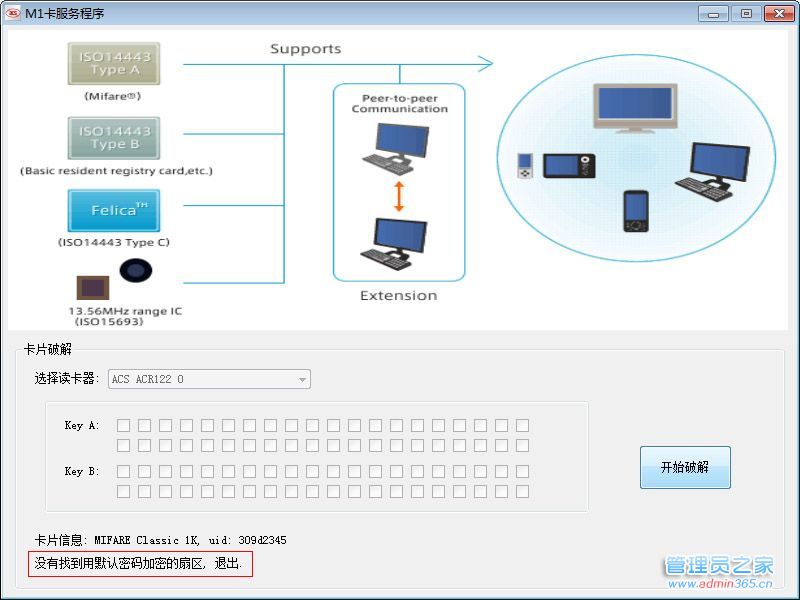
Task: Click the last Key B box in its top row
Action: pyautogui.click(x=522, y=471)
